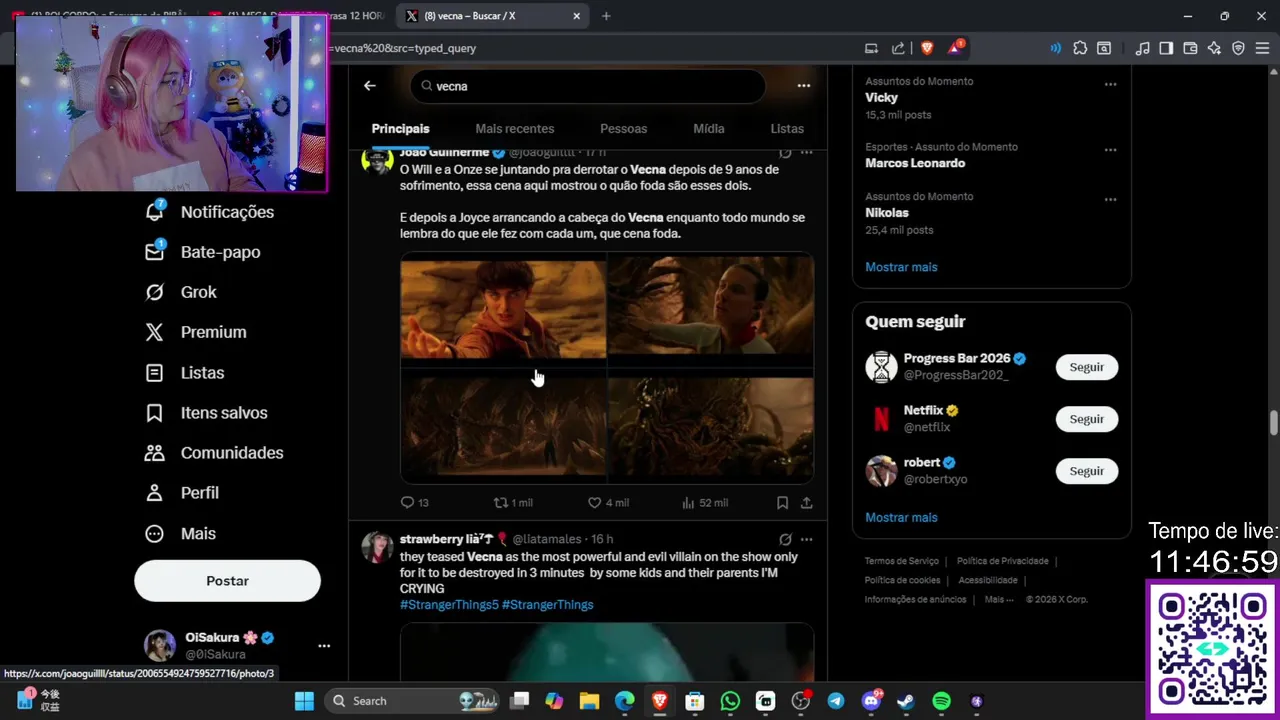1280x720 pixels.
Task: Open more options on strawberry lia's post
Action: (806, 539)
